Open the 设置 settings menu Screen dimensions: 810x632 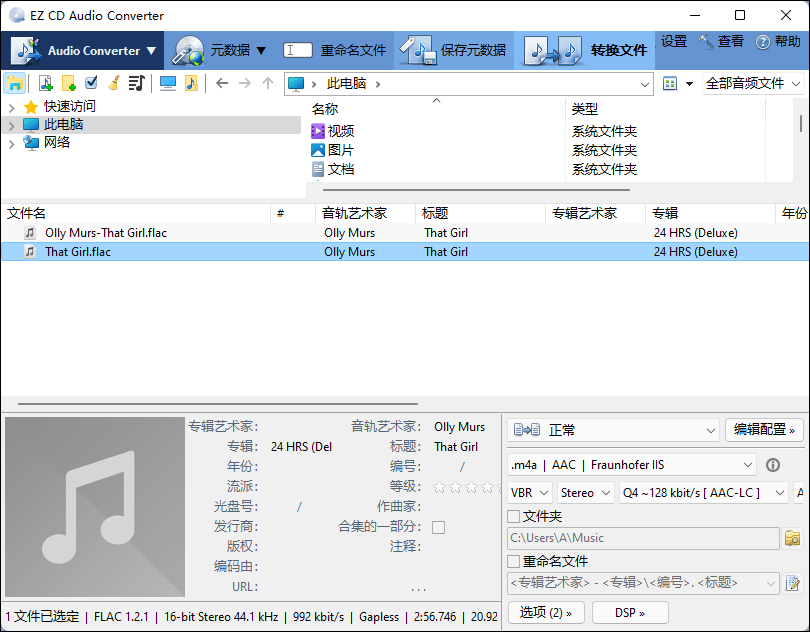pyautogui.click(x=673, y=42)
